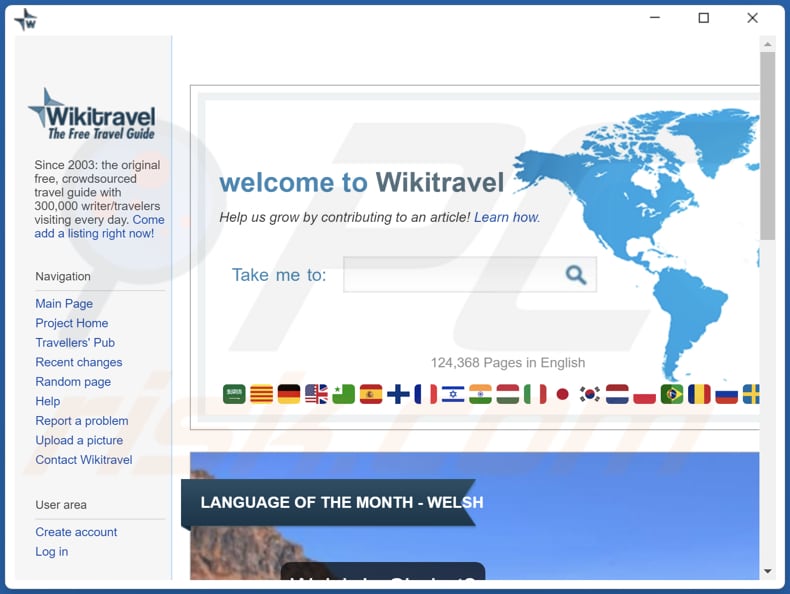Open the Main Page link
The image size is (790, 594).
tap(64, 303)
